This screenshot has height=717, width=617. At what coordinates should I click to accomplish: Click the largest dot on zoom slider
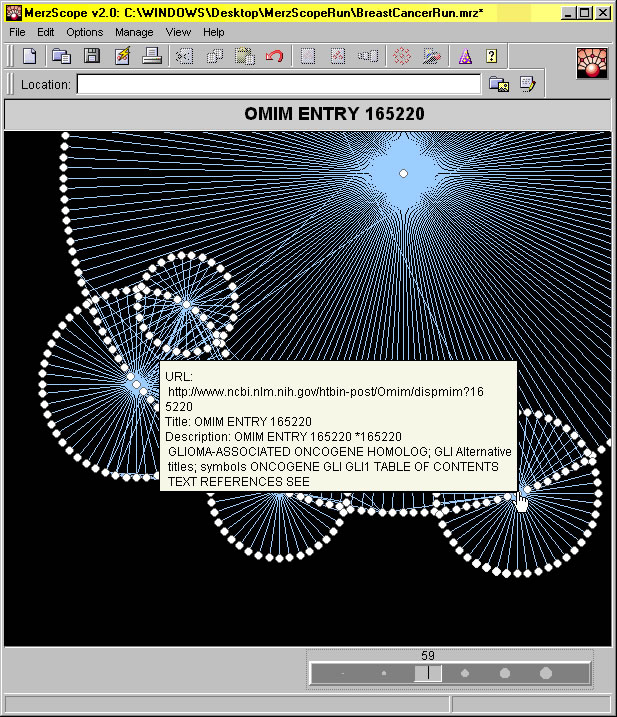point(546,673)
